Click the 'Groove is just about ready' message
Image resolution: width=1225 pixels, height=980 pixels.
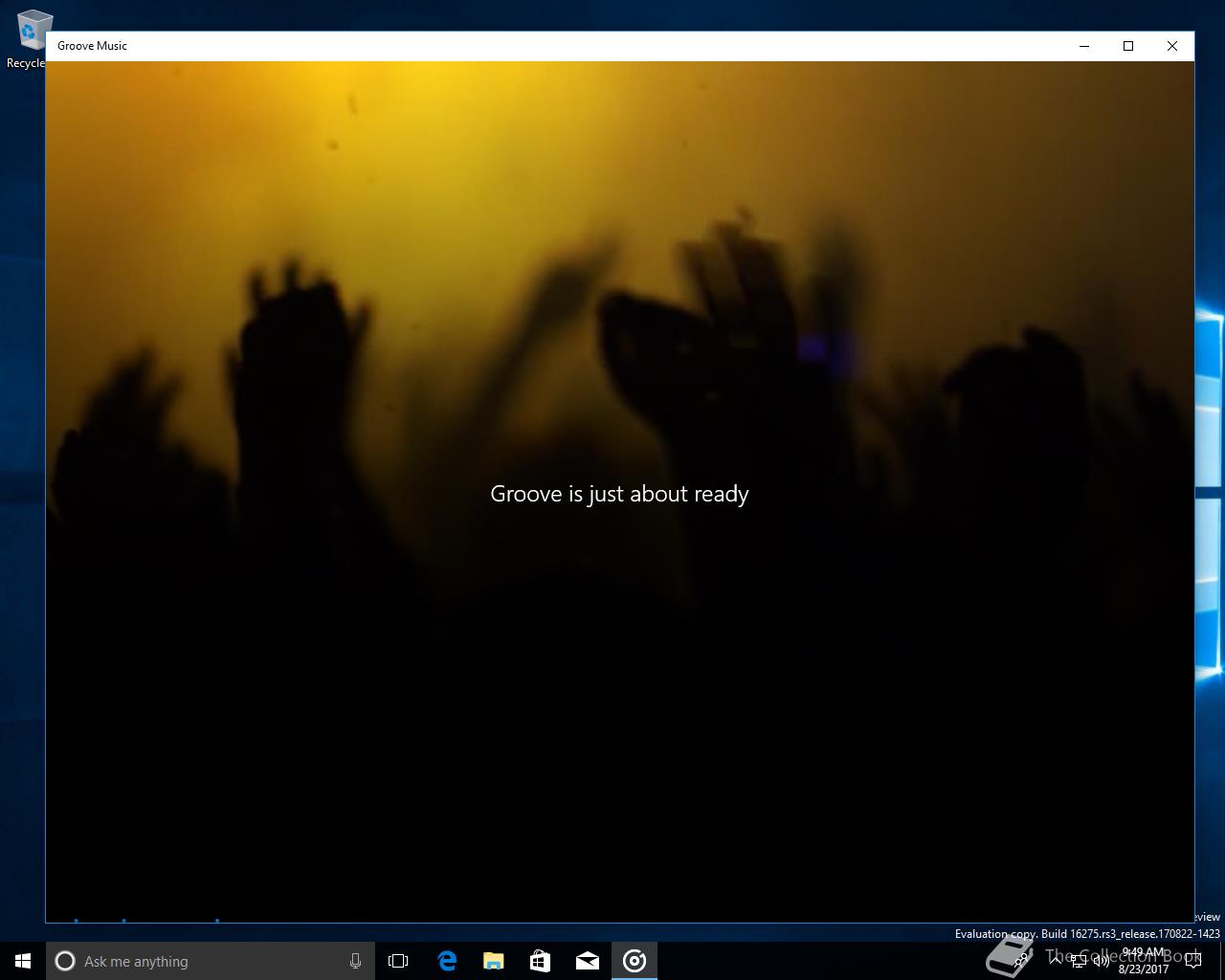[x=619, y=494]
